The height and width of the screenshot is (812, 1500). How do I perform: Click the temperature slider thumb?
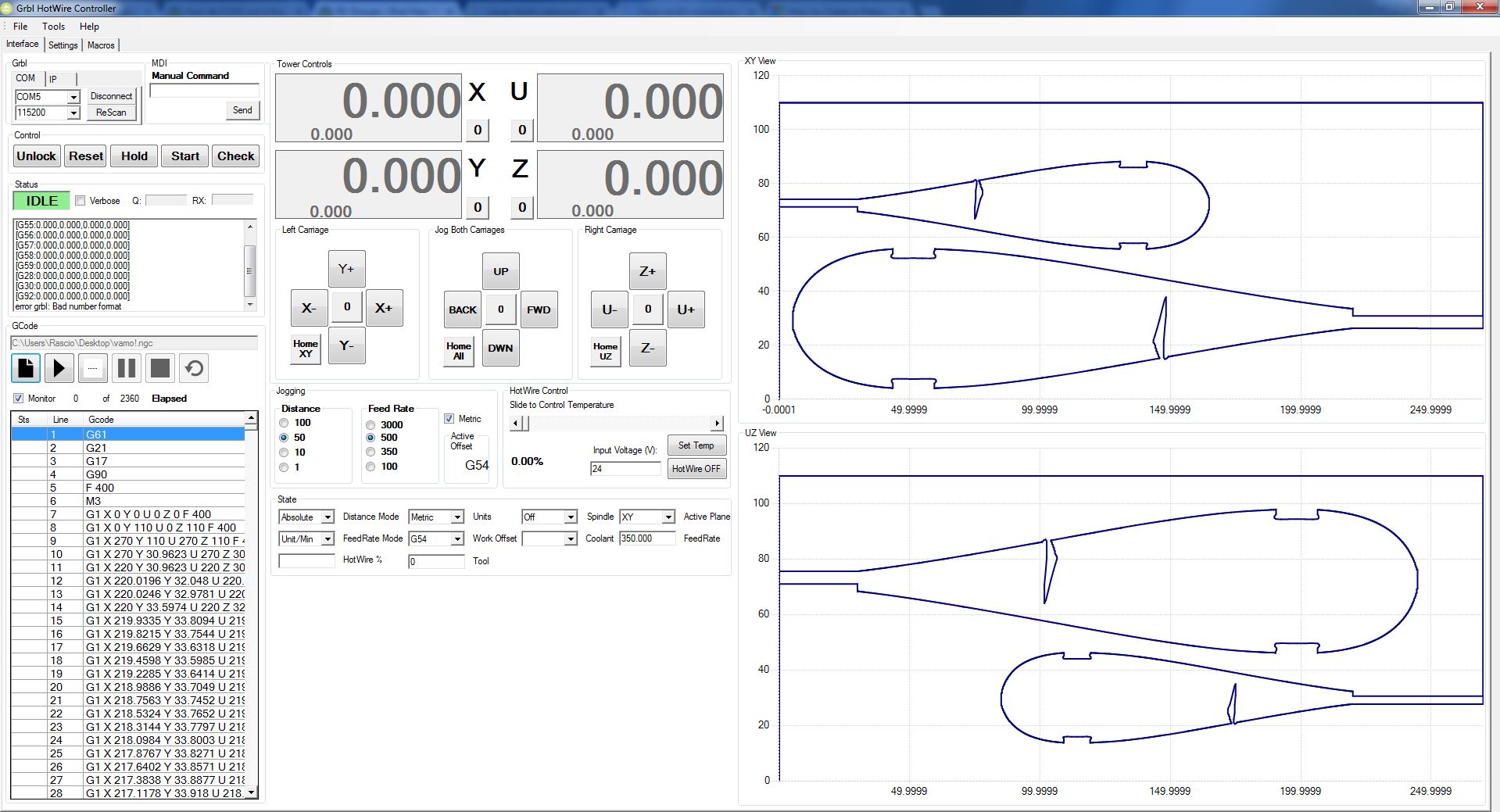pos(525,424)
